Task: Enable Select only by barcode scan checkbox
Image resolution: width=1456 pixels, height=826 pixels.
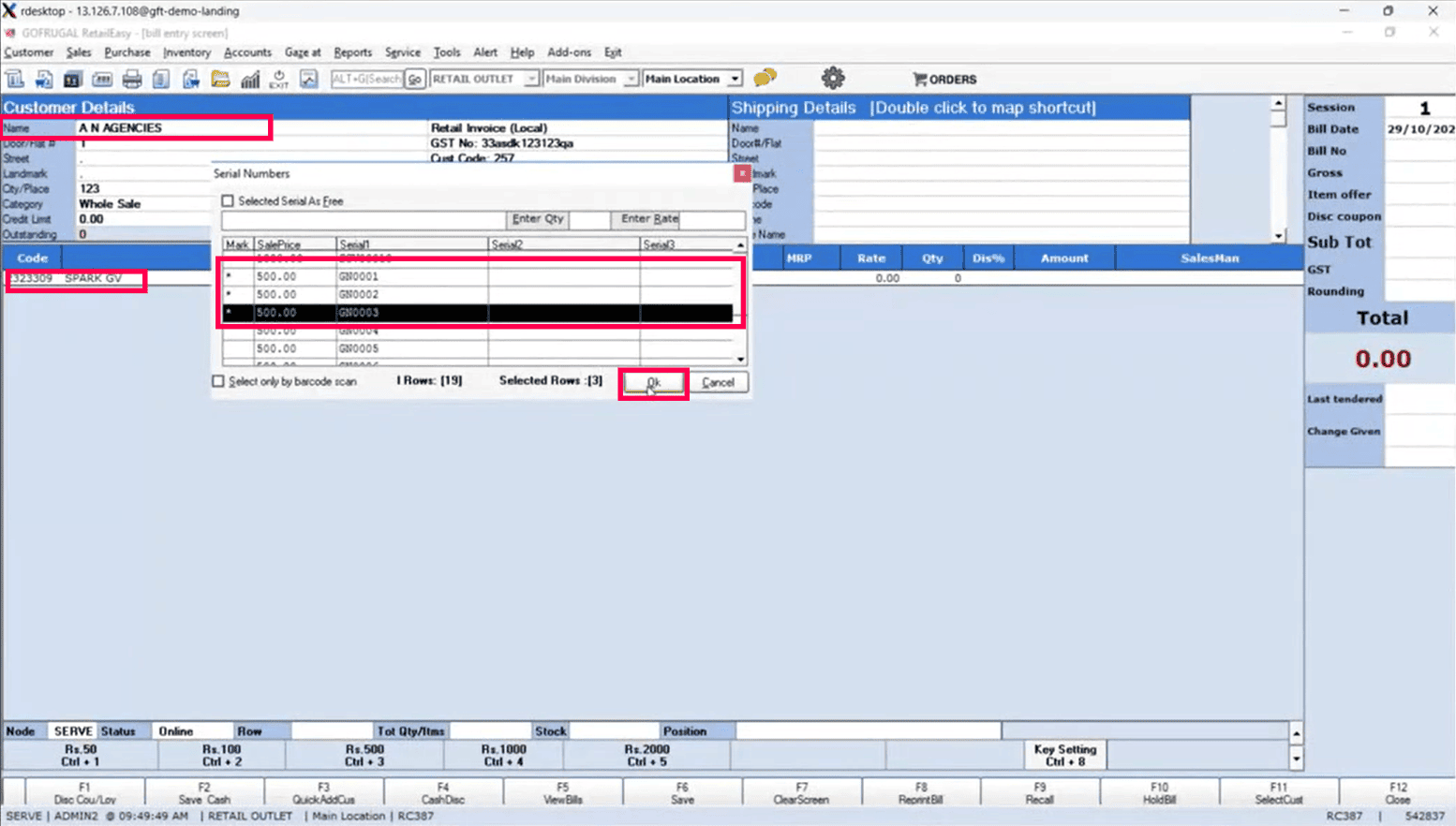Action: click(x=218, y=381)
